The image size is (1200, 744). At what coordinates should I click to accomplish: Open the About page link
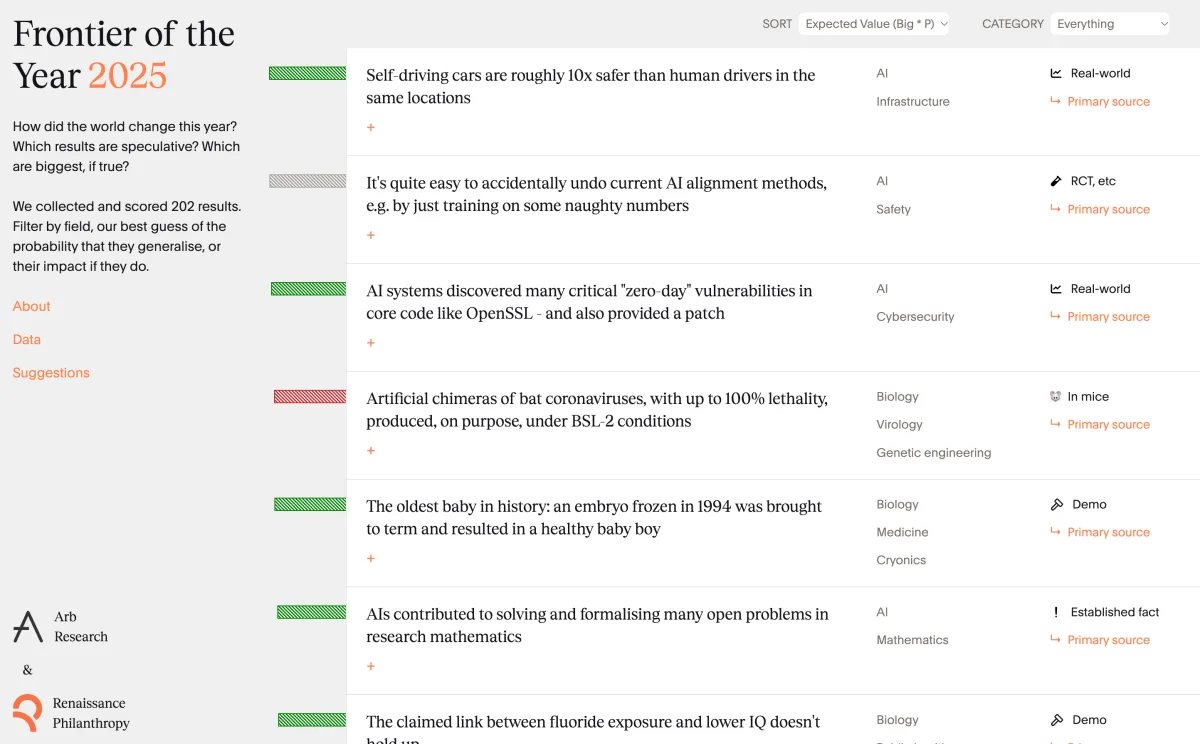[31, 306]
